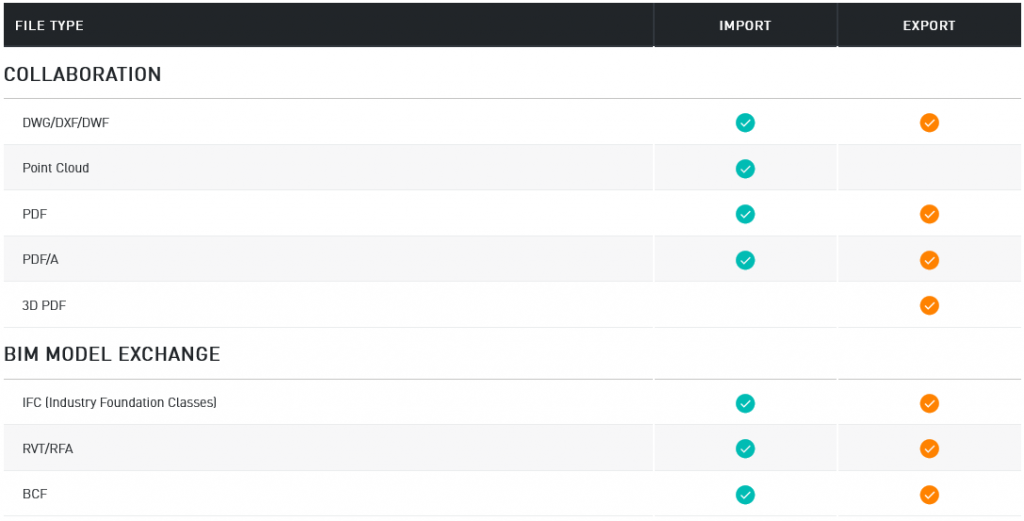The height and width of the screenshot is (521, 1024).
Task: Click the BCF import checkmark
Action: (745, 495)
